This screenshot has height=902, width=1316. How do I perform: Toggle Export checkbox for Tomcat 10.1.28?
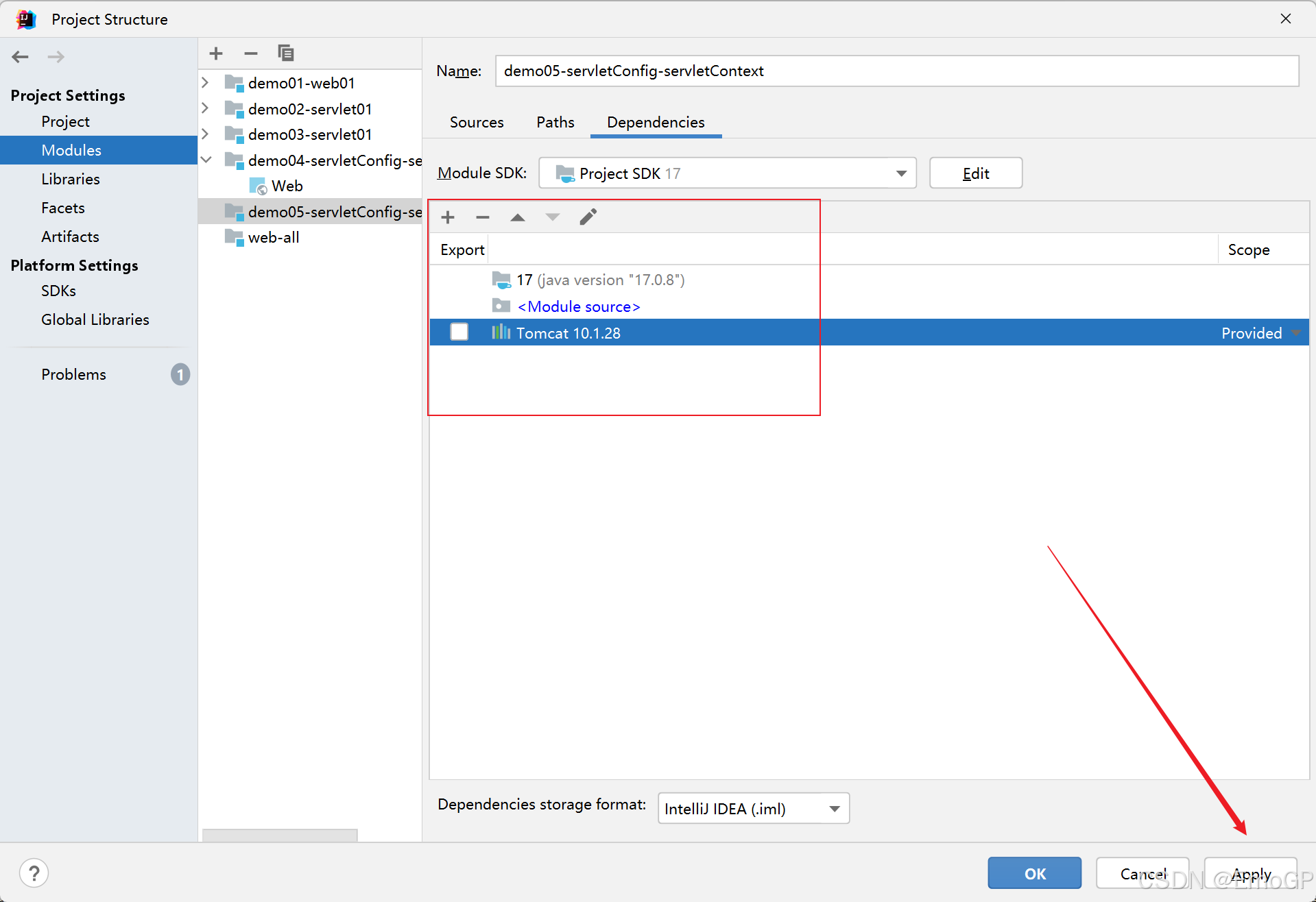click(459, 332)
